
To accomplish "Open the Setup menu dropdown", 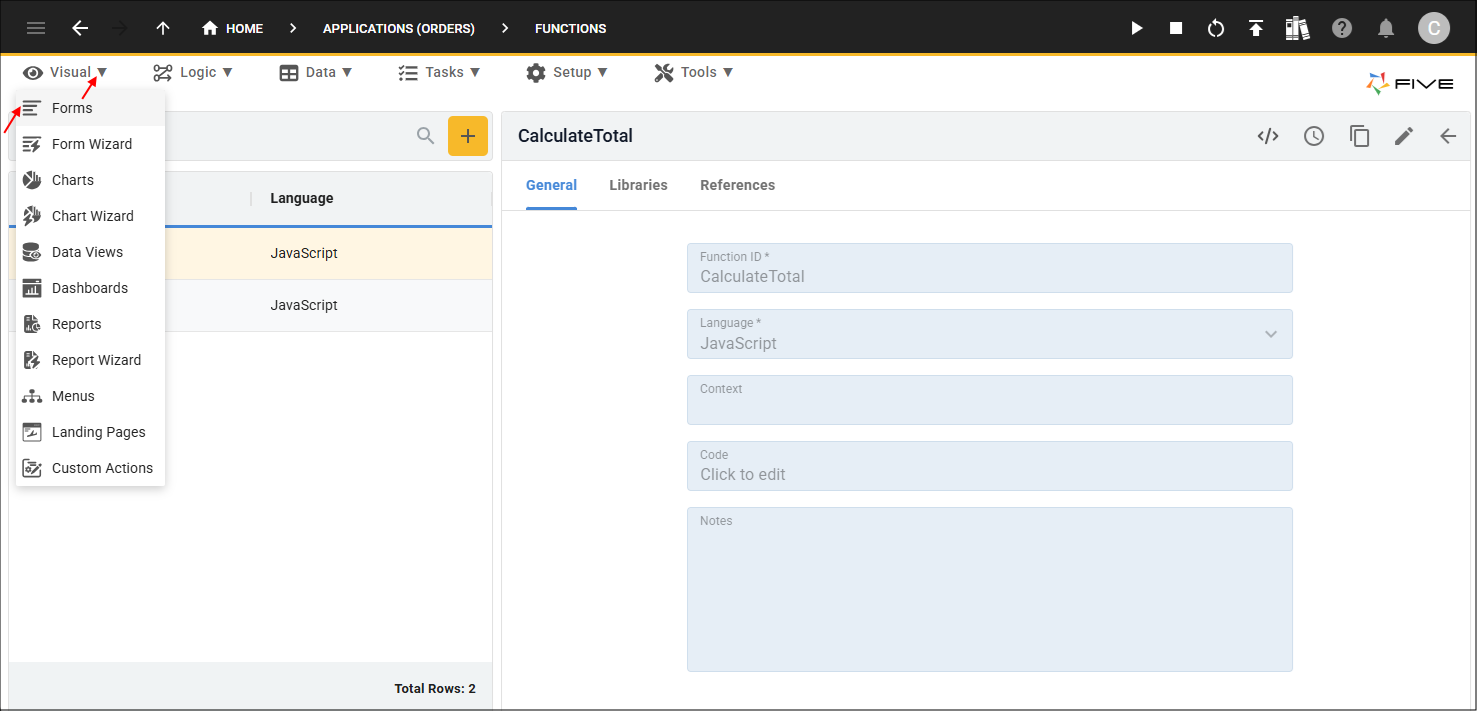I will (x=566, y=72).
